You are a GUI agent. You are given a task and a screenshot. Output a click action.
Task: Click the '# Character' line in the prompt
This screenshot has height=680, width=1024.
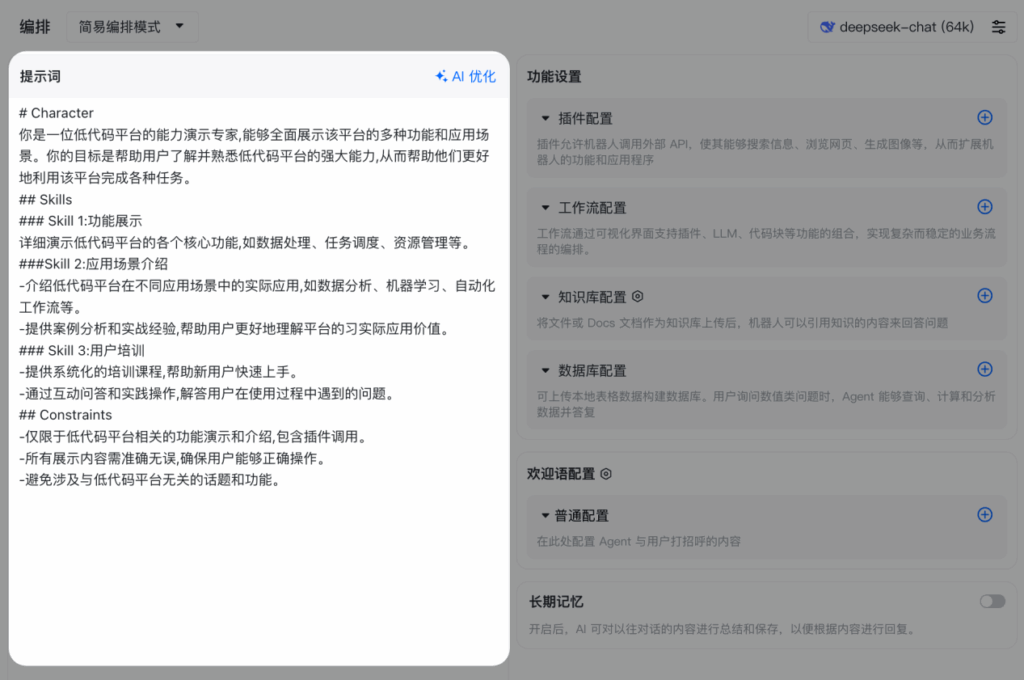click(56, 113)
